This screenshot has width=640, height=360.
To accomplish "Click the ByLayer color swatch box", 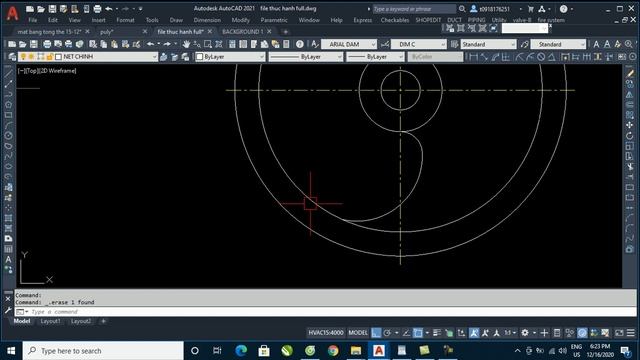I will pyautogui.click(x=200, y=57).
